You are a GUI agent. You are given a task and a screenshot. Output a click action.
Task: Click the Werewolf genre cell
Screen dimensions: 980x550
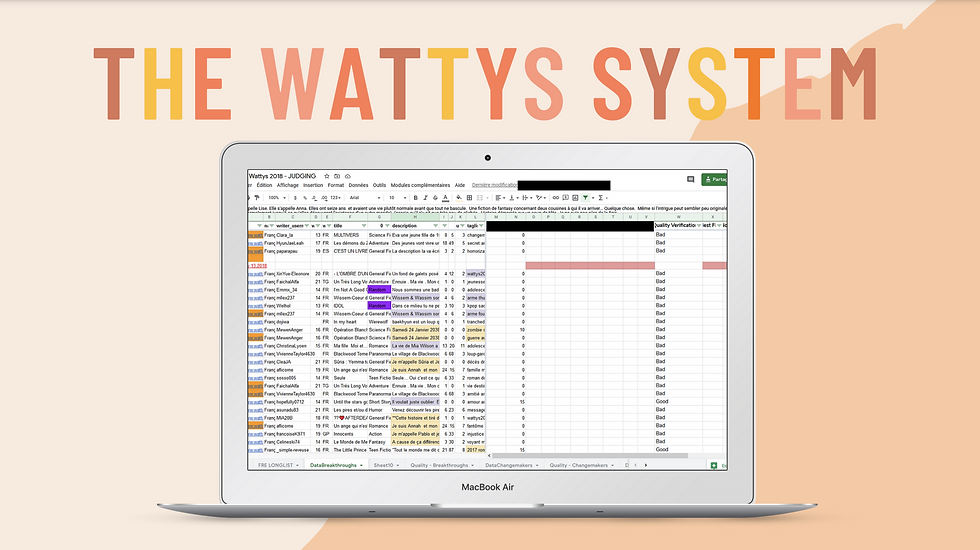[379, 322]
